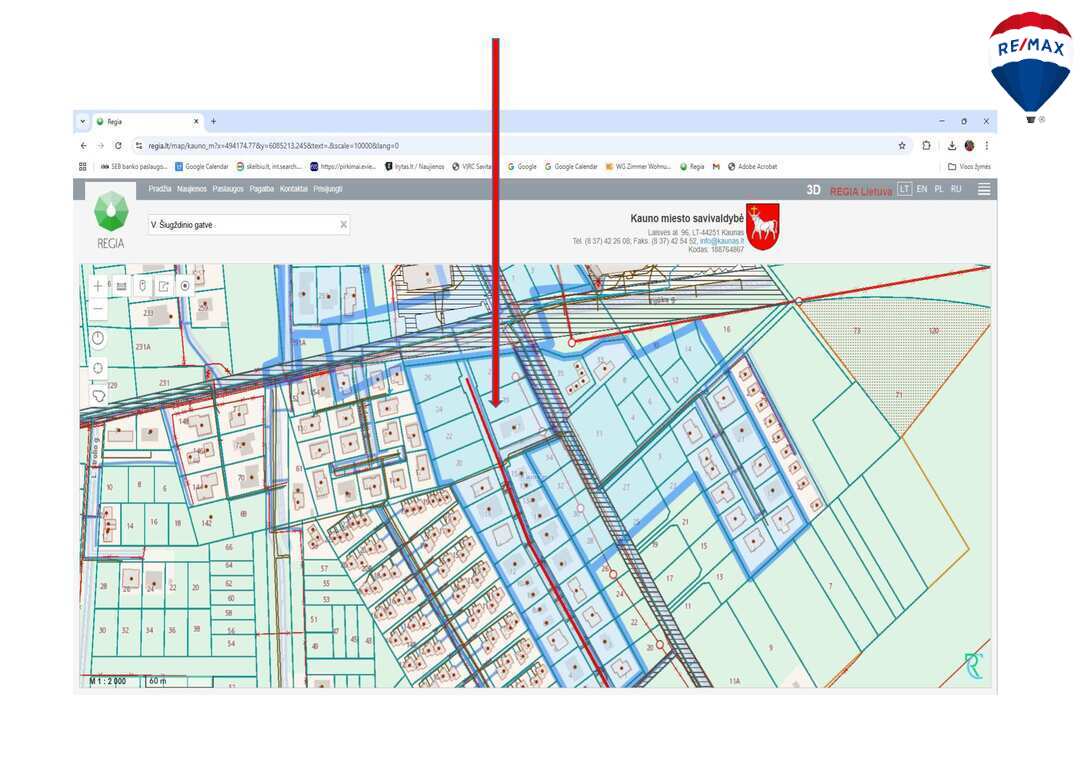
Task: Switch map to 3D view
Action: click(x=813, y=190)
